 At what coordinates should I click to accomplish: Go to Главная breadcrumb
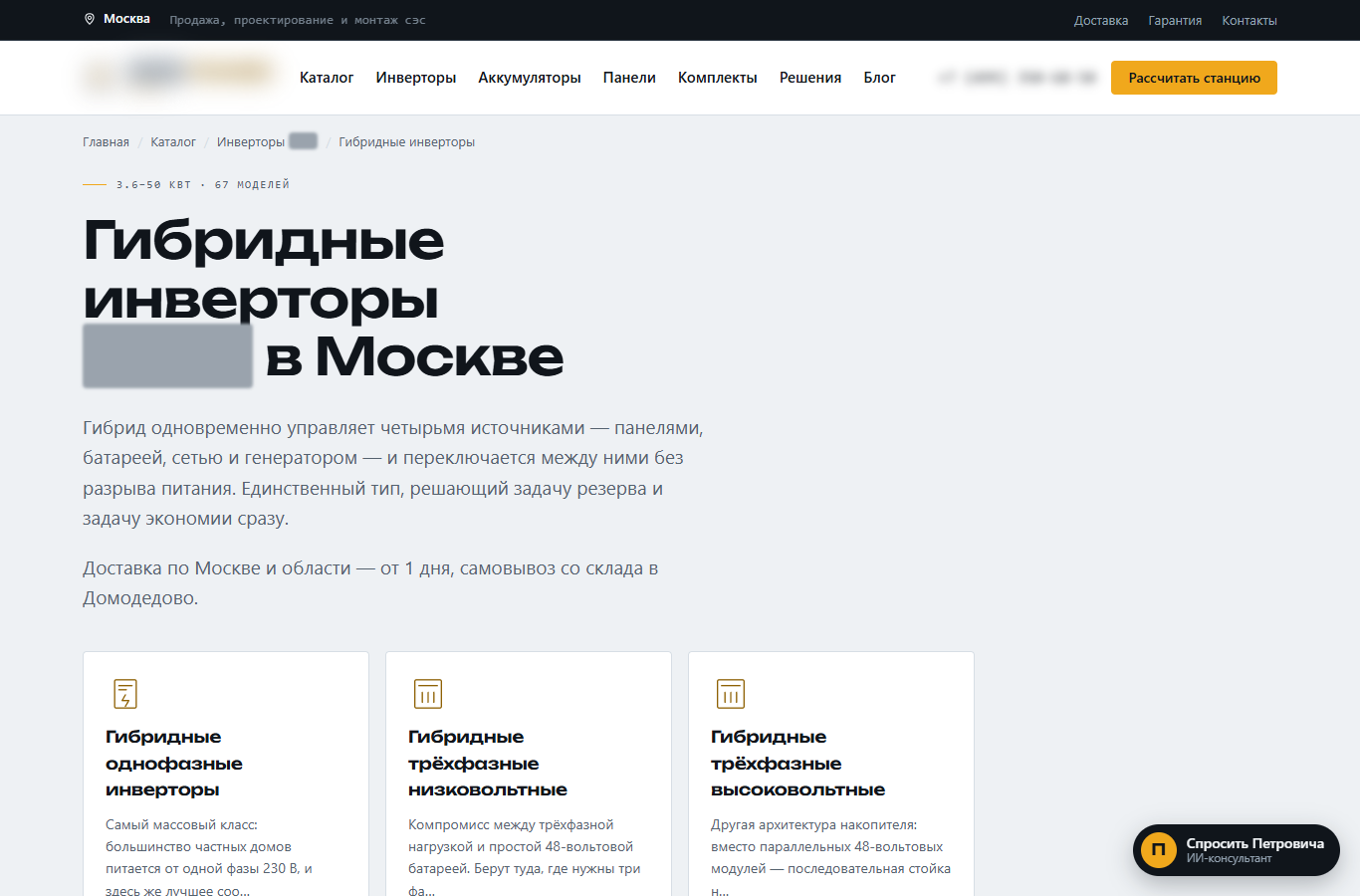pyautogui.click(x=106, y=142)
